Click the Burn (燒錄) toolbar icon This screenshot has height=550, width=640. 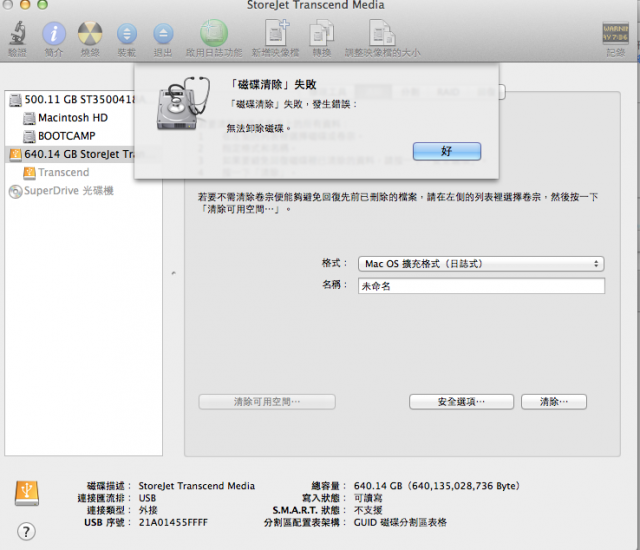pos(90,33)
